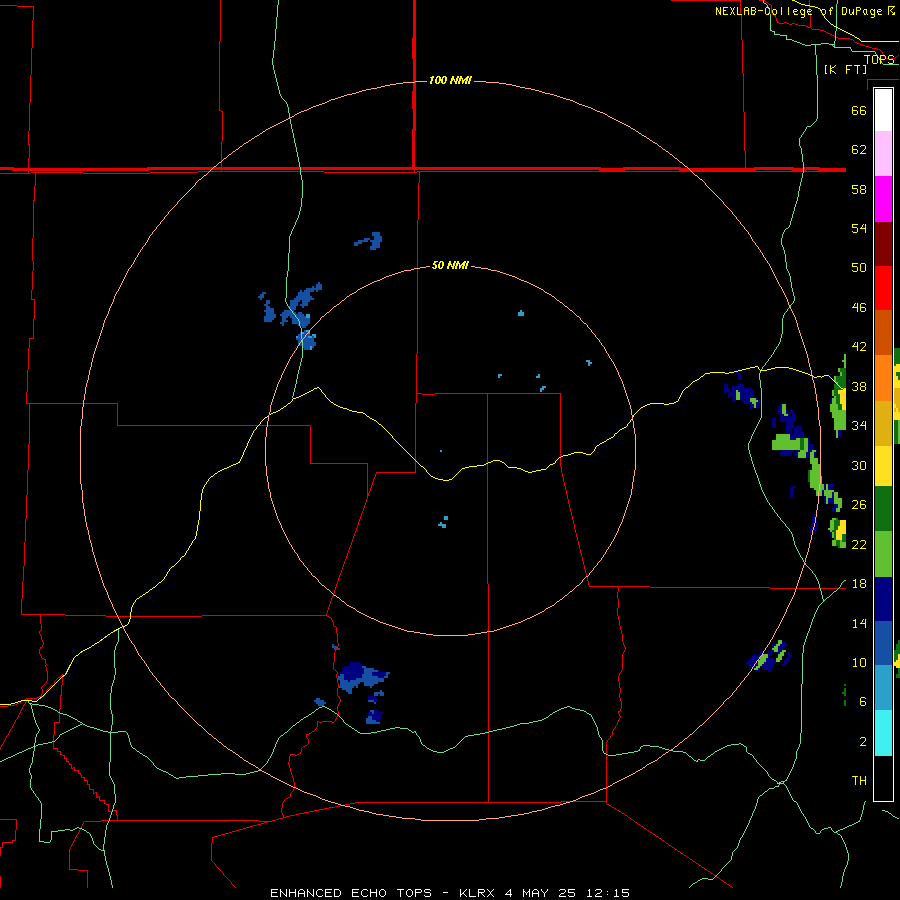This screenshot has height=900, width=900.
Task: Click the K FT units label
Action: (845, 69)
